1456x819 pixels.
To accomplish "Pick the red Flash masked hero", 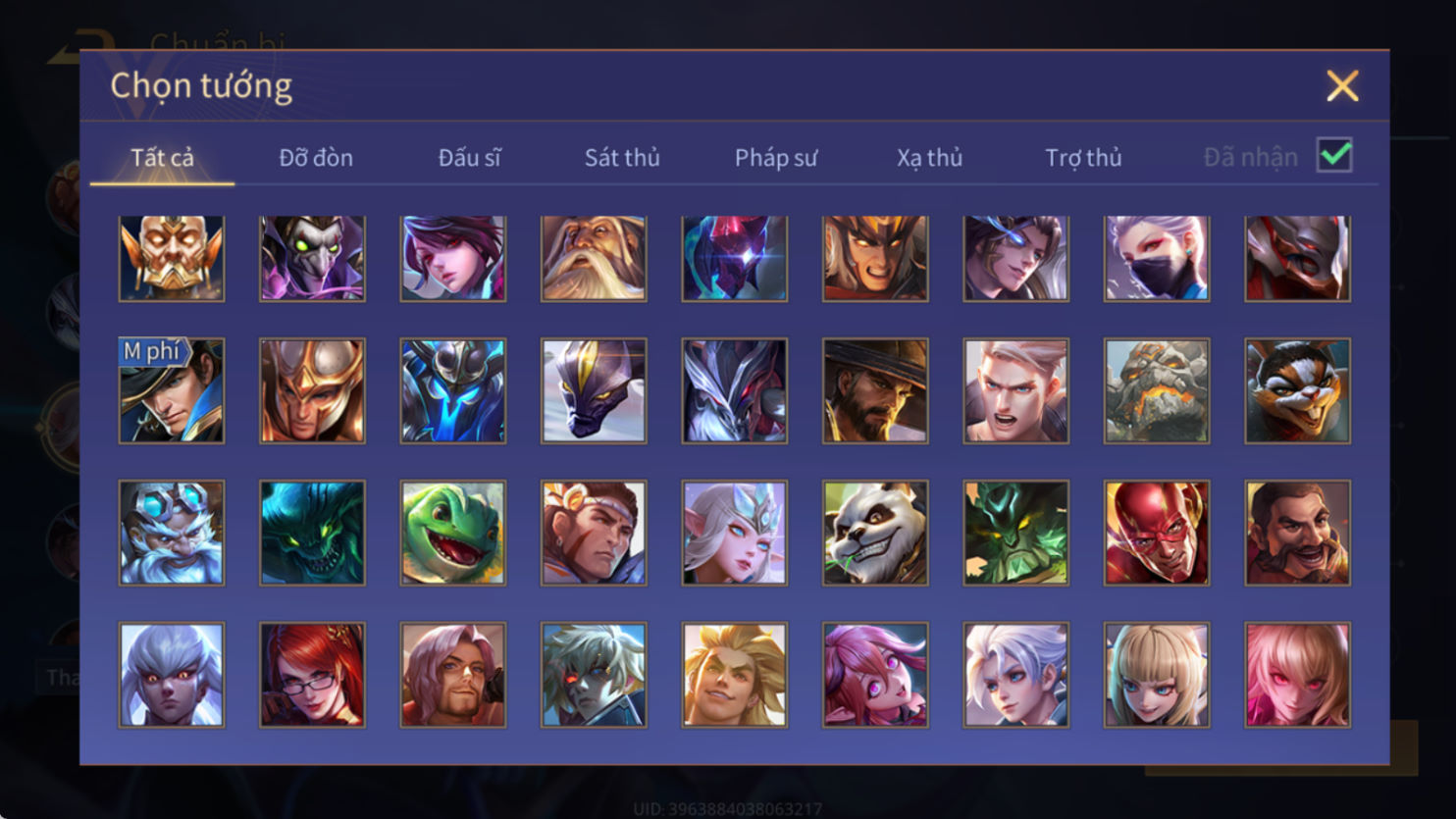I will pos(1157,533).
